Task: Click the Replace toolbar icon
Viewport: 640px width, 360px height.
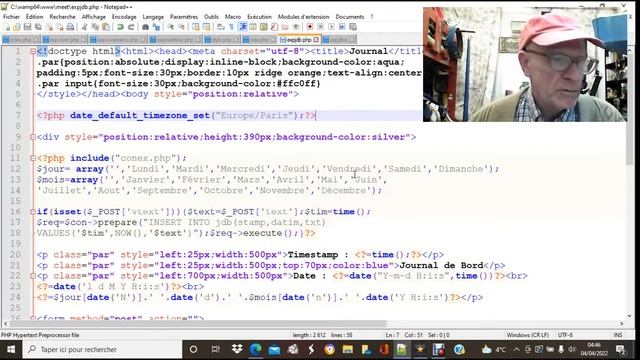Action: coord(156,27)
